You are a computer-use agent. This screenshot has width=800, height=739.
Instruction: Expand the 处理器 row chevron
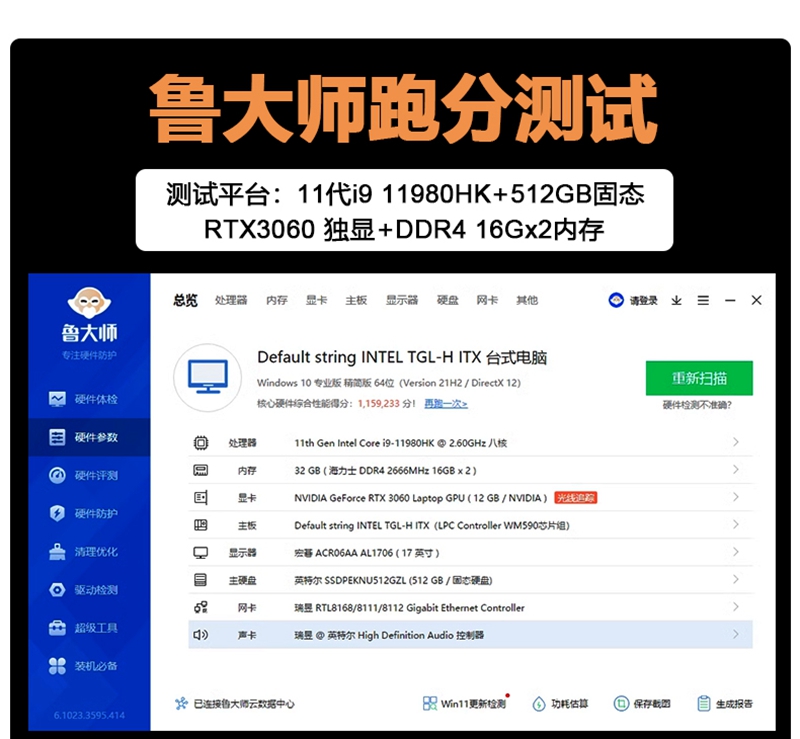736,442
